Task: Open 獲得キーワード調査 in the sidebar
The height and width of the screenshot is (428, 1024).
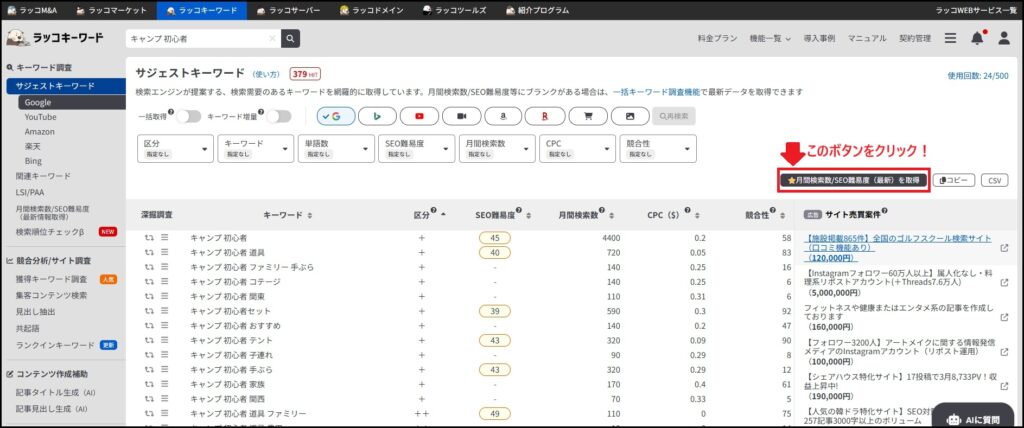Action: pyautogui.click(x=52, y=279)
